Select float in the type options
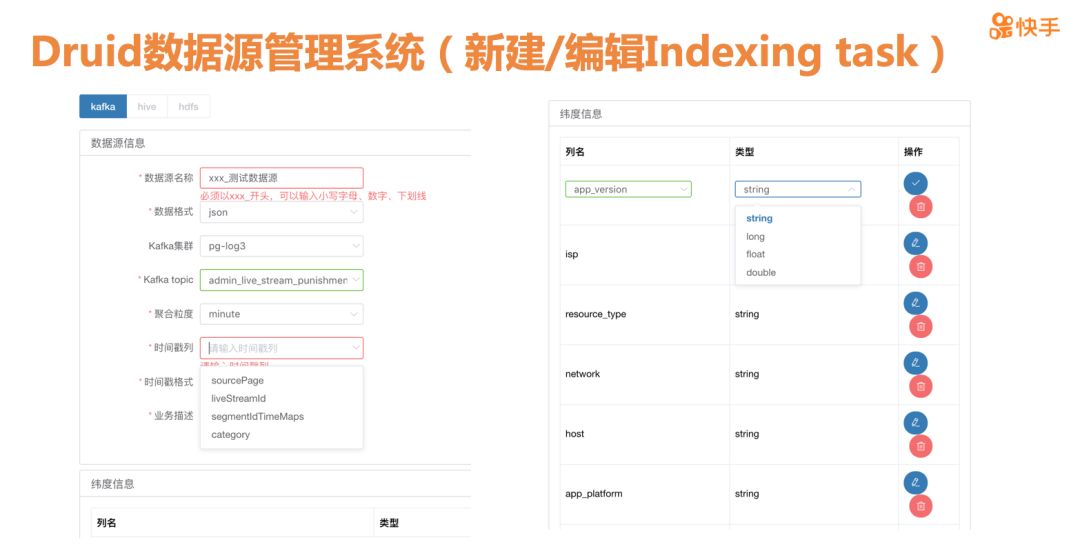 [x=798, y=254]
